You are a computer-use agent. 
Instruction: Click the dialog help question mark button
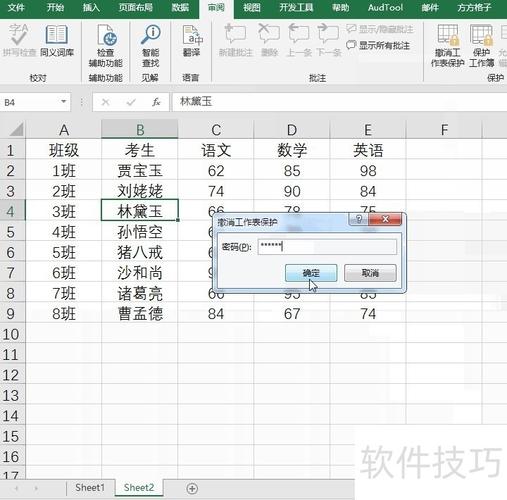(359, 219)
